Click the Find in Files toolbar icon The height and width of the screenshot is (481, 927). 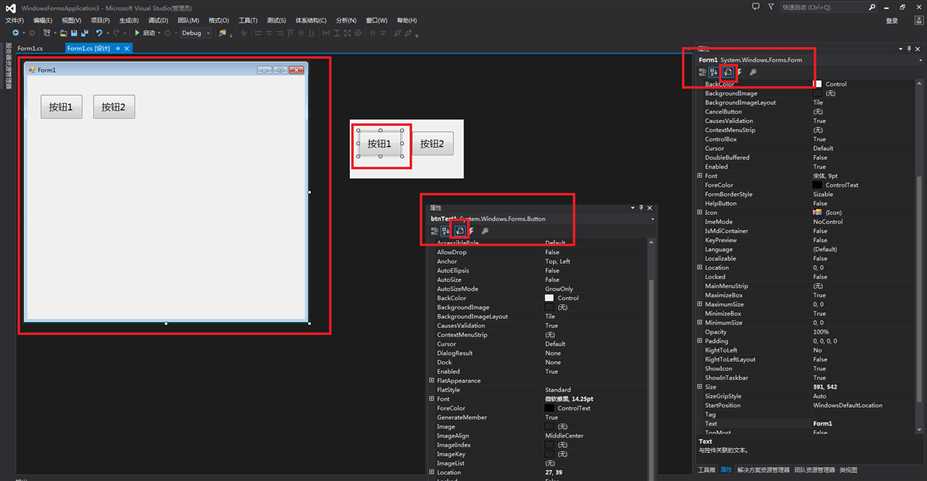[222, 33]
